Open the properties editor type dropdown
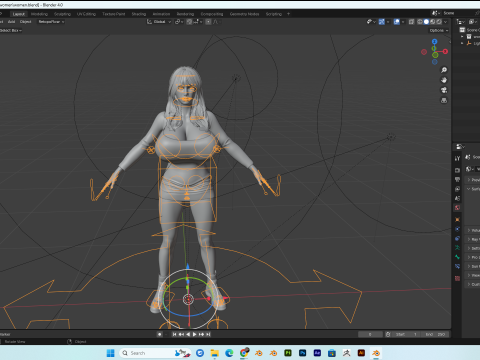This screenshot has width=480, height=360. click(x=460, y=146)
